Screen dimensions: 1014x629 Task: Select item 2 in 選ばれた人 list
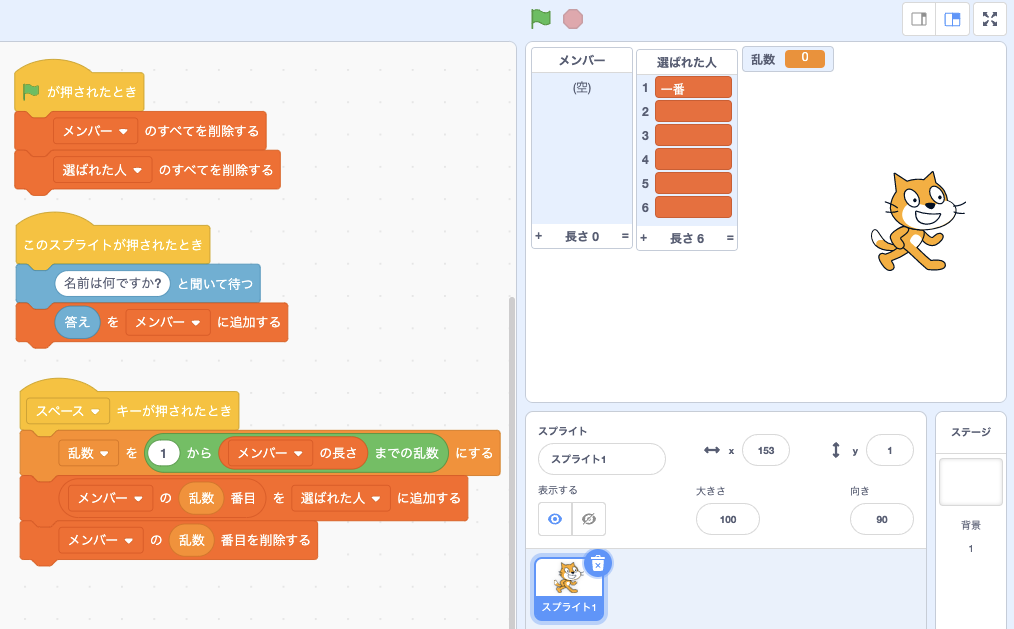693,111
